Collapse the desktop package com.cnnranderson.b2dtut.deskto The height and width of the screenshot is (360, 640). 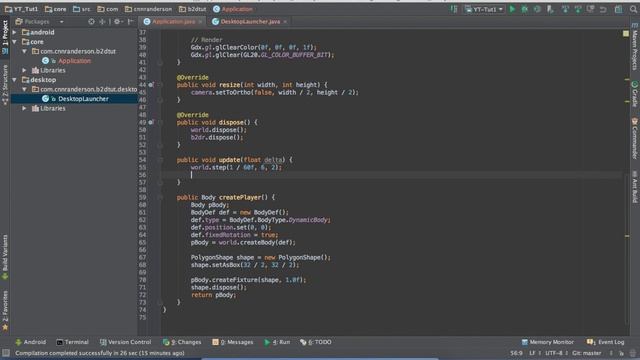[x=24, y=89]
